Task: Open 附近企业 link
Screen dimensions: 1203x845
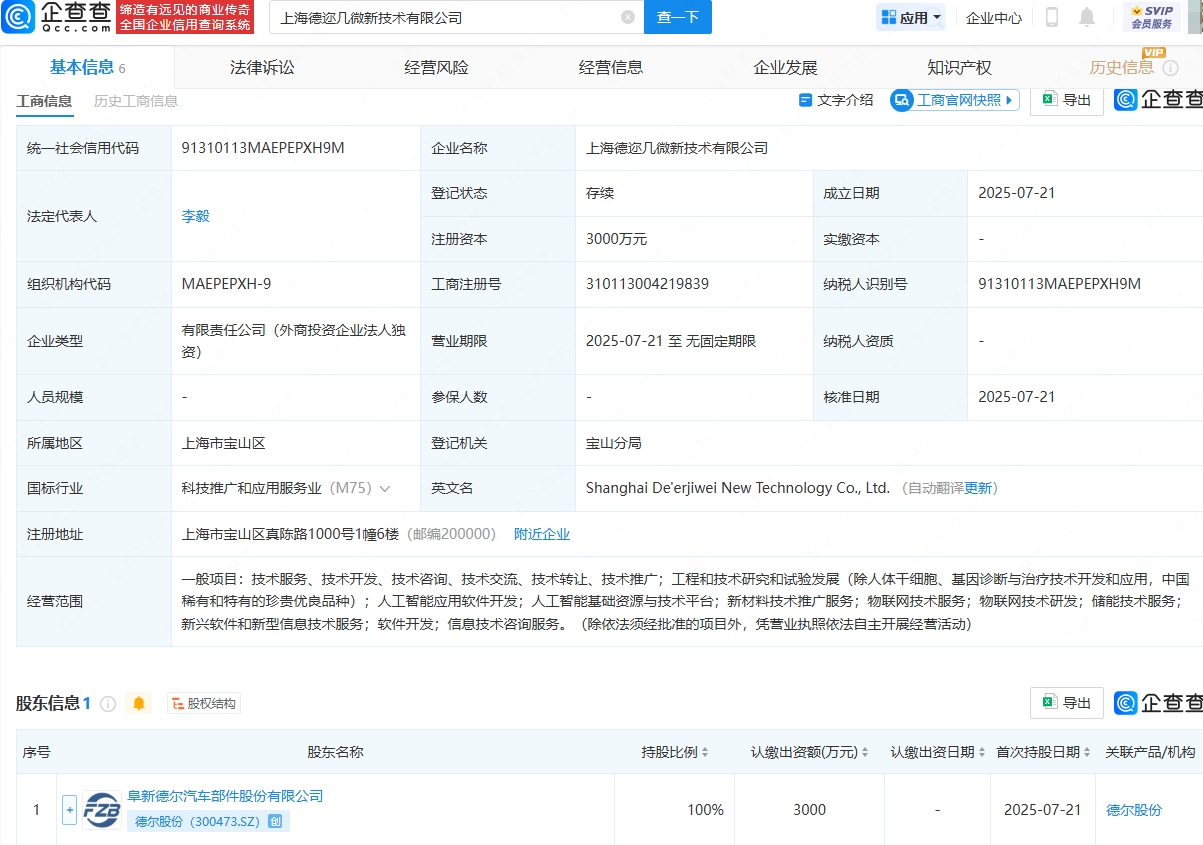Action: coord(542,534)
